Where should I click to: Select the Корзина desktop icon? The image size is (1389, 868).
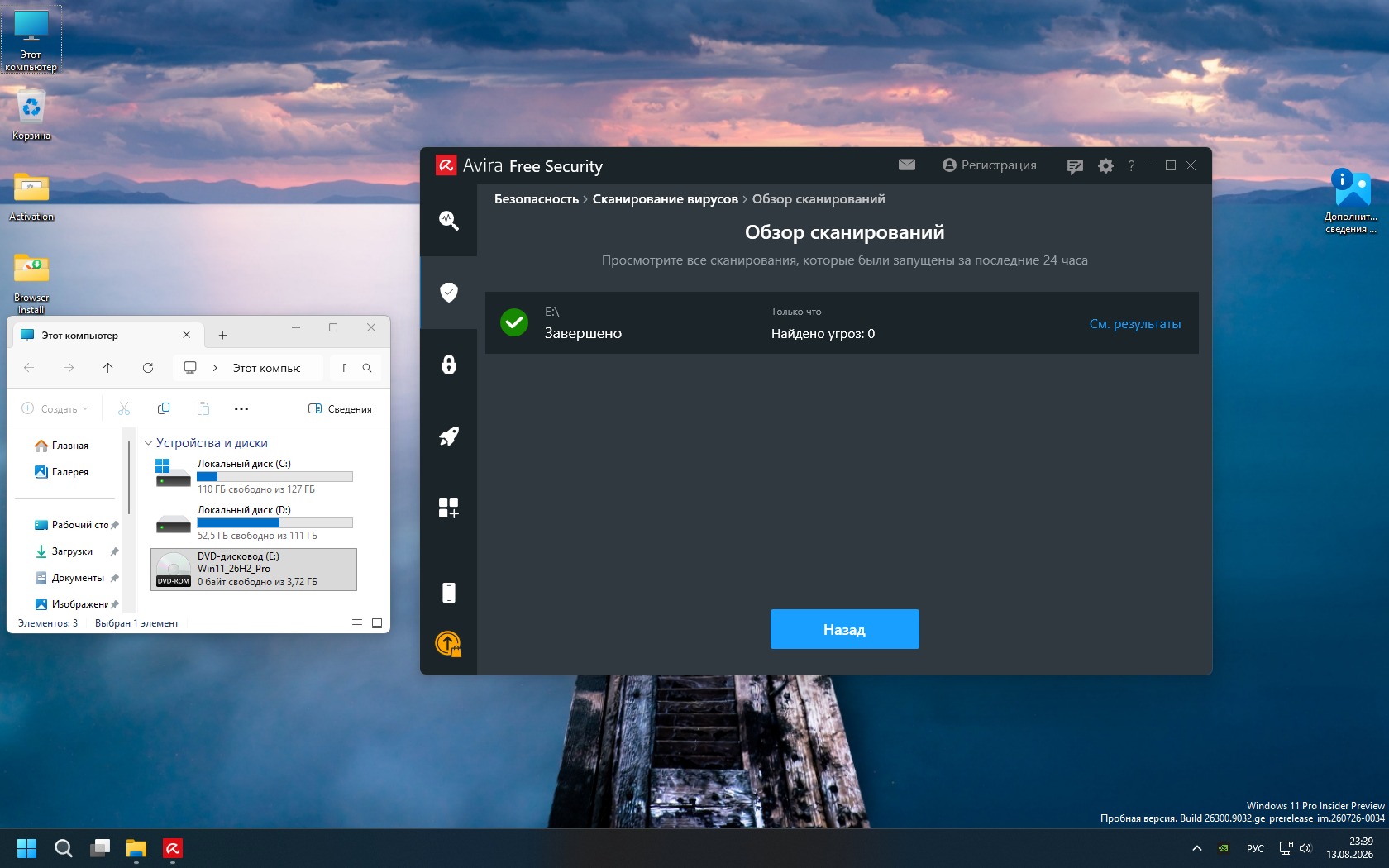[x=31, y=115]
